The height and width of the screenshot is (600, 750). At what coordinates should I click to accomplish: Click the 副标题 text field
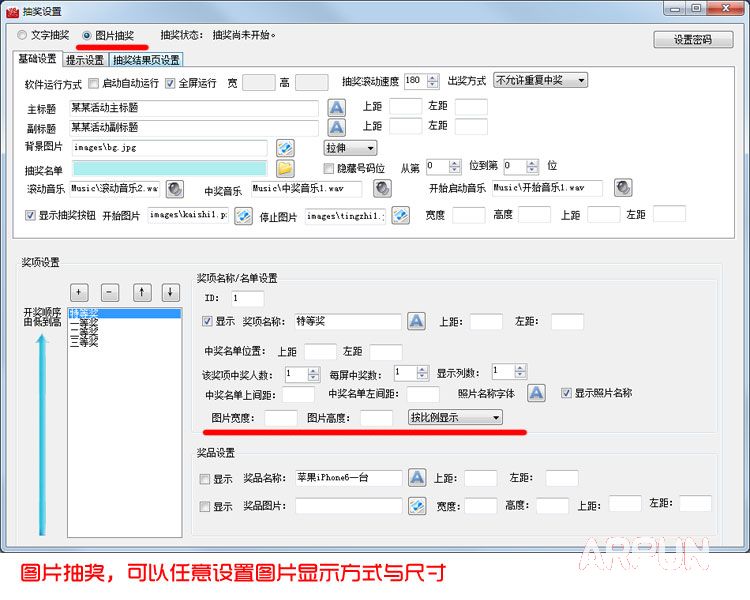194,127
